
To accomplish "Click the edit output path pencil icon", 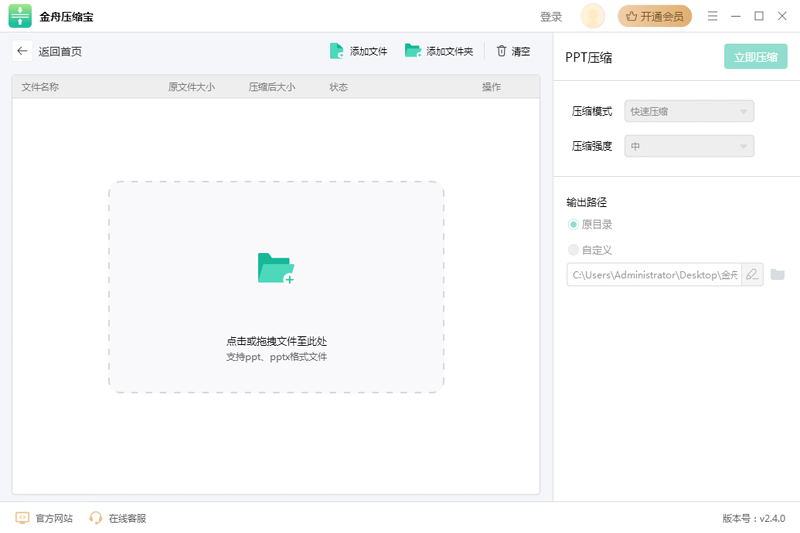I will (752, 275).
